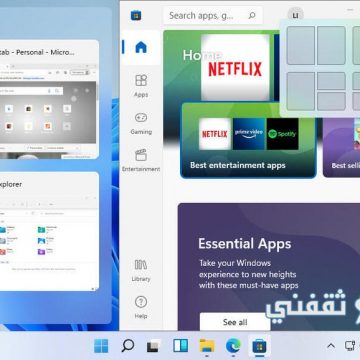Open Help in Store sidebar
This screenshot has width=360, height=360.
pyautogui.click(x=141, y=308)
